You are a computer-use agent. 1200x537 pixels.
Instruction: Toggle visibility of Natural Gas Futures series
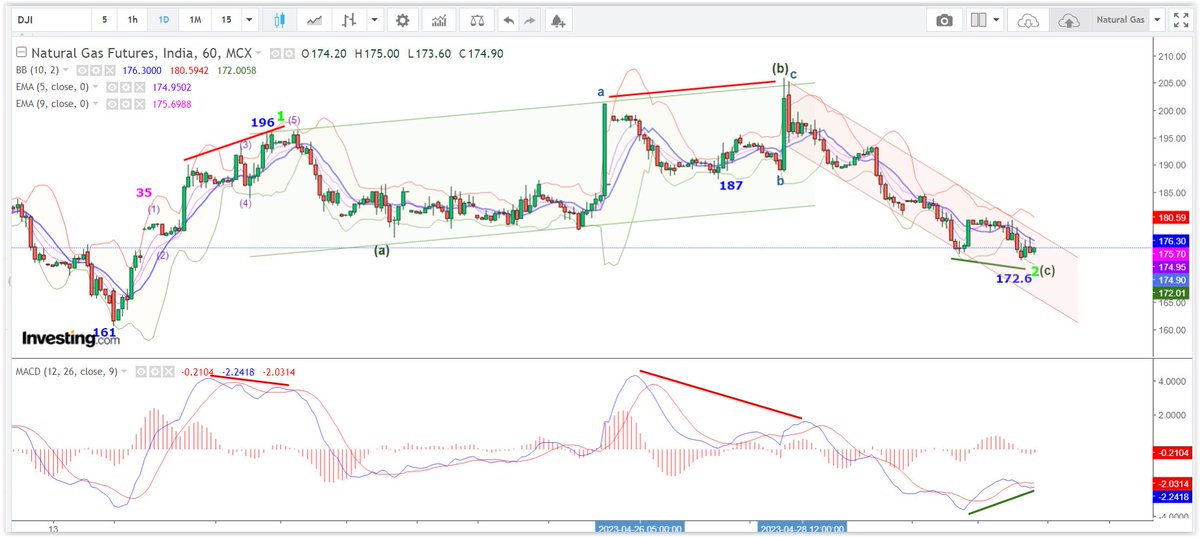275,53
